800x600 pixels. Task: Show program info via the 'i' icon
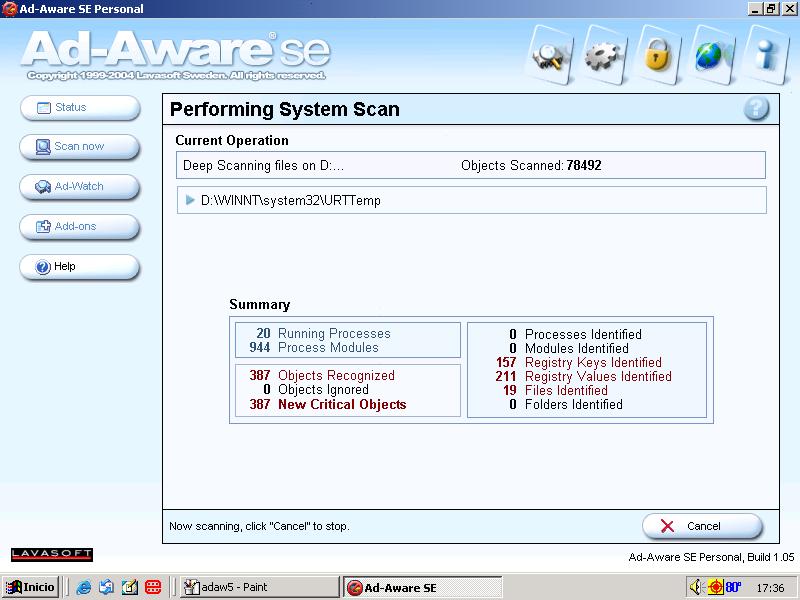[x=766, y=55]
